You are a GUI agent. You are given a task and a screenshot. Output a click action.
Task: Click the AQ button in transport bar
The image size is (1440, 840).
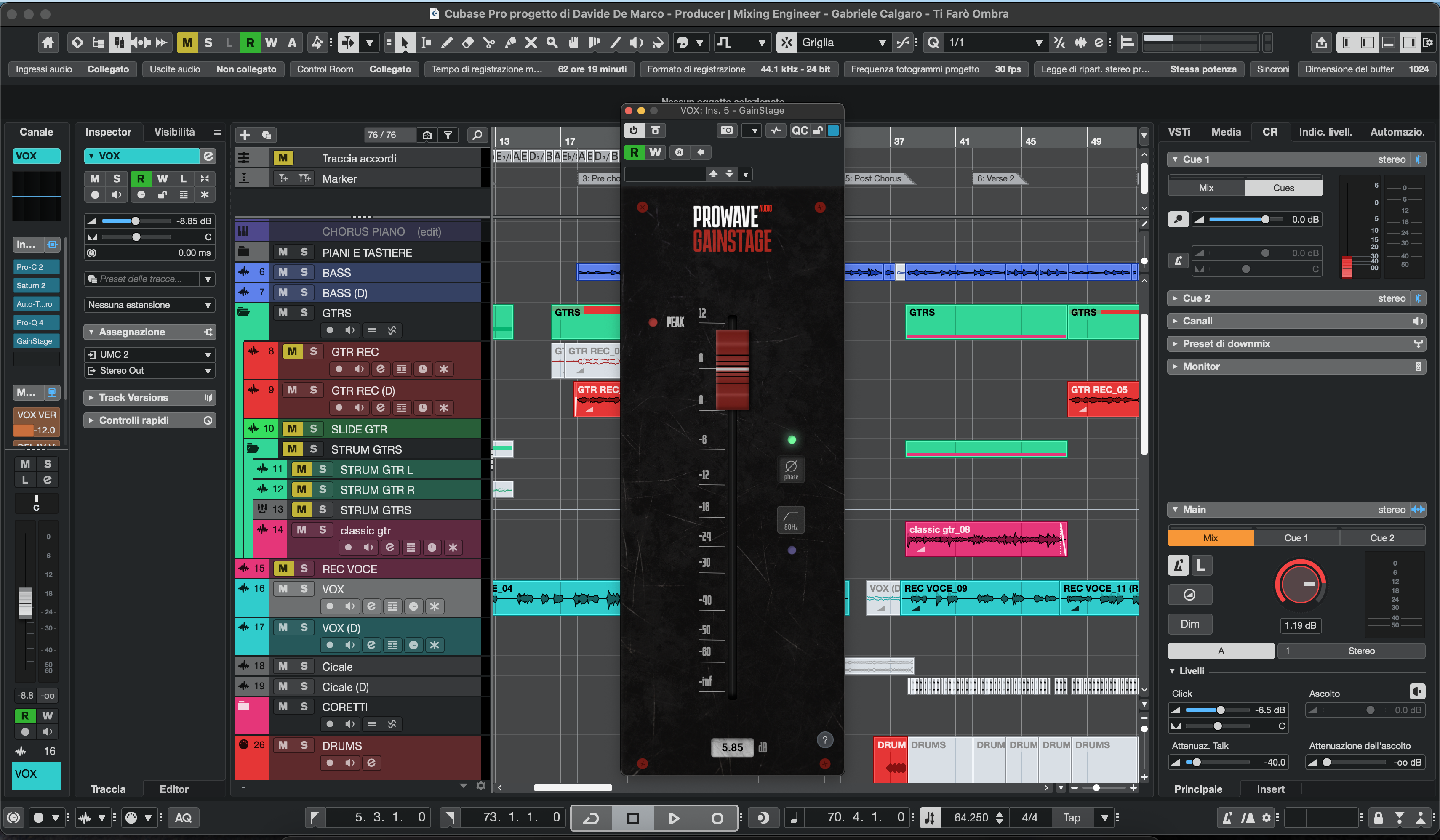183,818
